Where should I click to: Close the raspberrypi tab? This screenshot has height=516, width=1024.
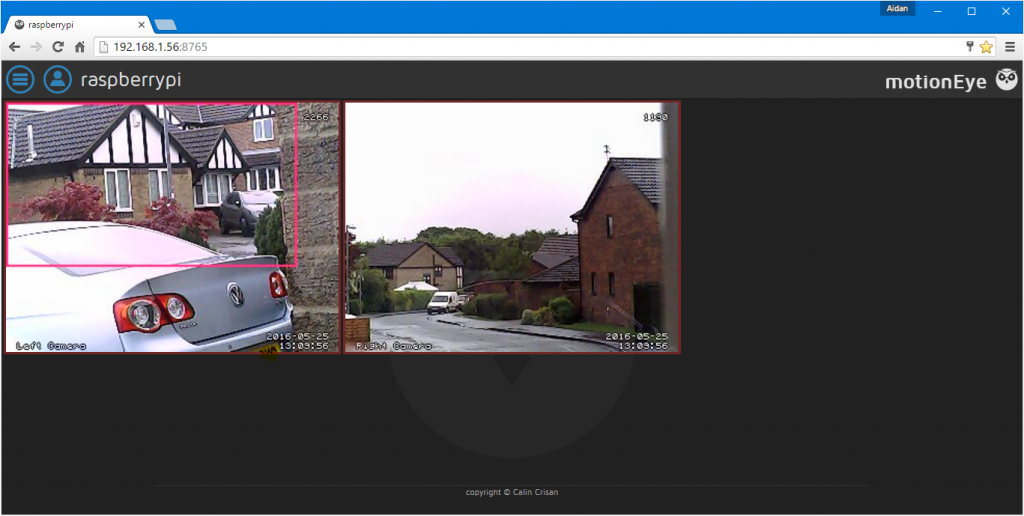[140, 24]
